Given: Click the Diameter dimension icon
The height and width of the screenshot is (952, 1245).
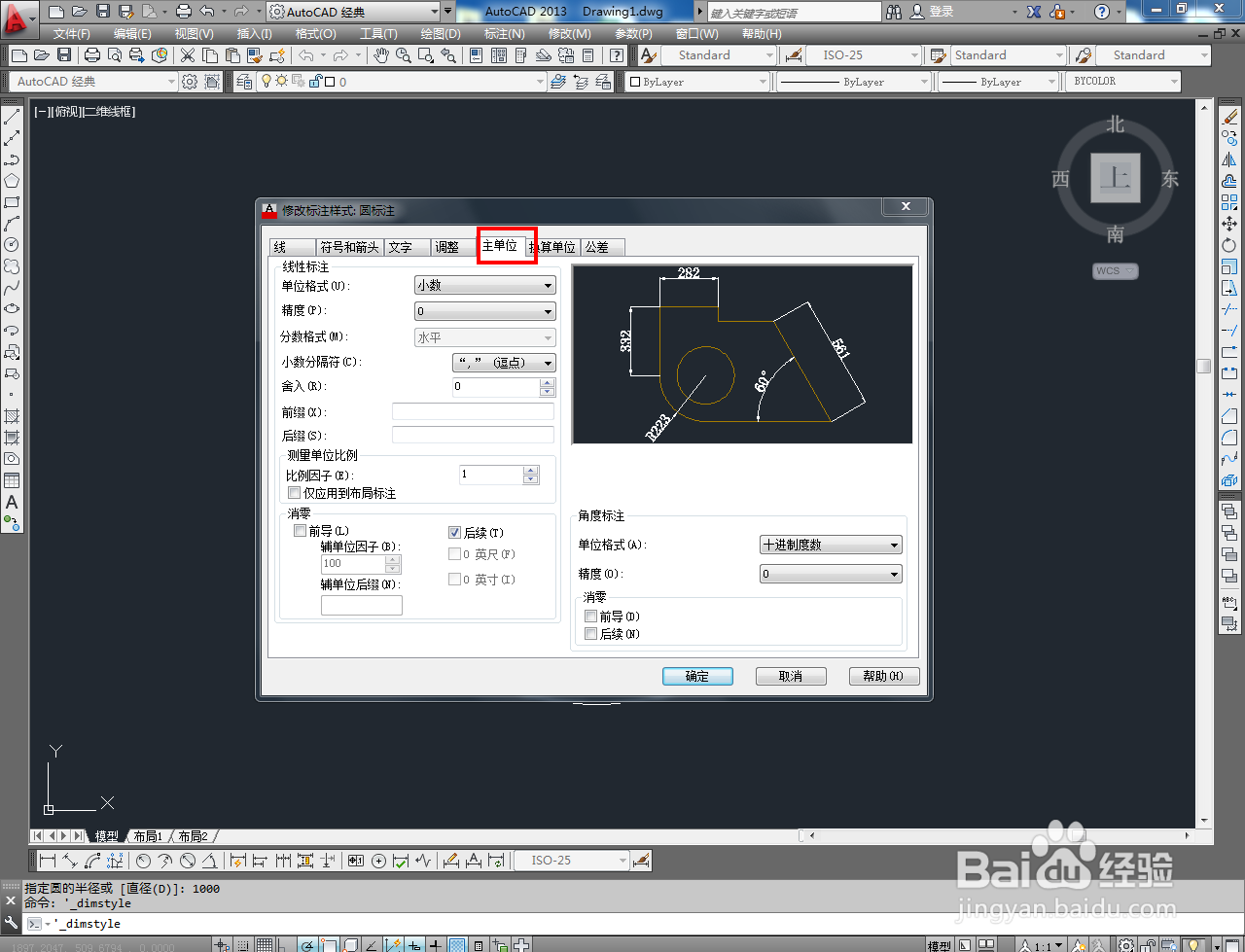Looking at the screenshot, I should 188,861.
